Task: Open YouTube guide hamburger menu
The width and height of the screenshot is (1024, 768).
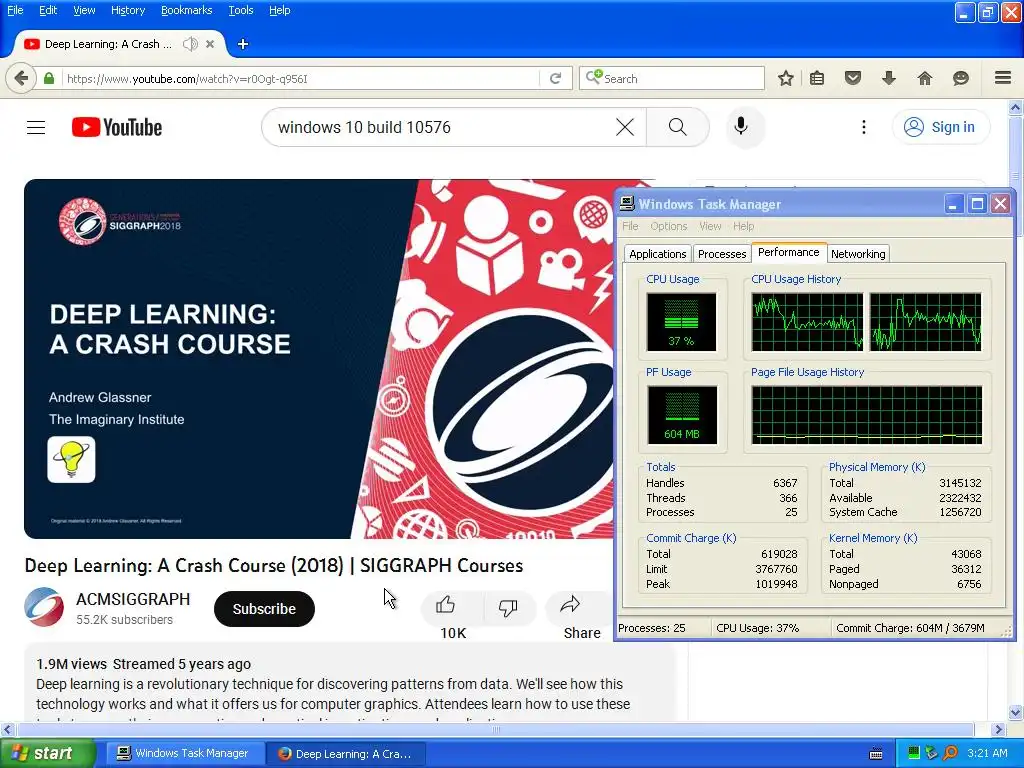Action: pos(36,127)
